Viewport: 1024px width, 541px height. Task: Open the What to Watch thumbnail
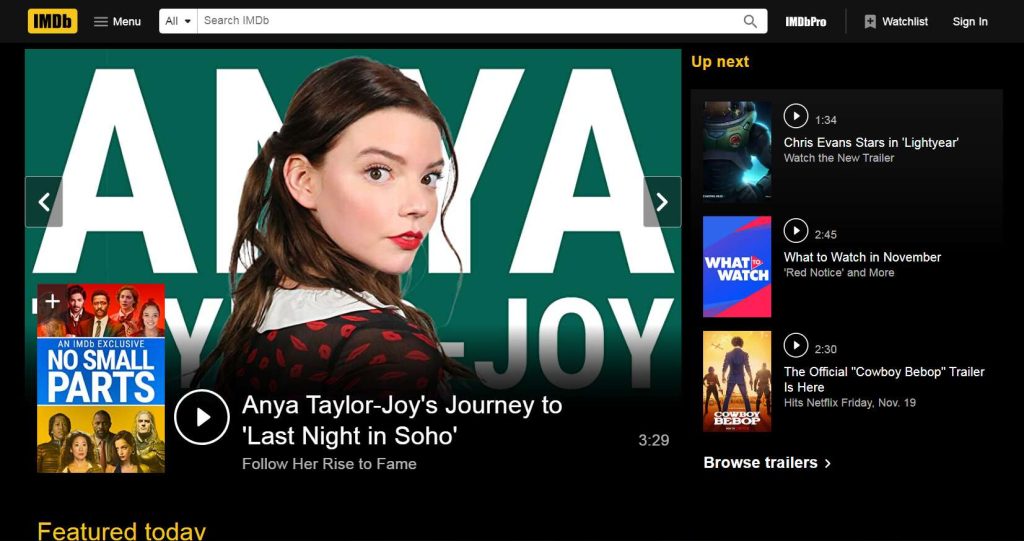click(x=737, y=267)
